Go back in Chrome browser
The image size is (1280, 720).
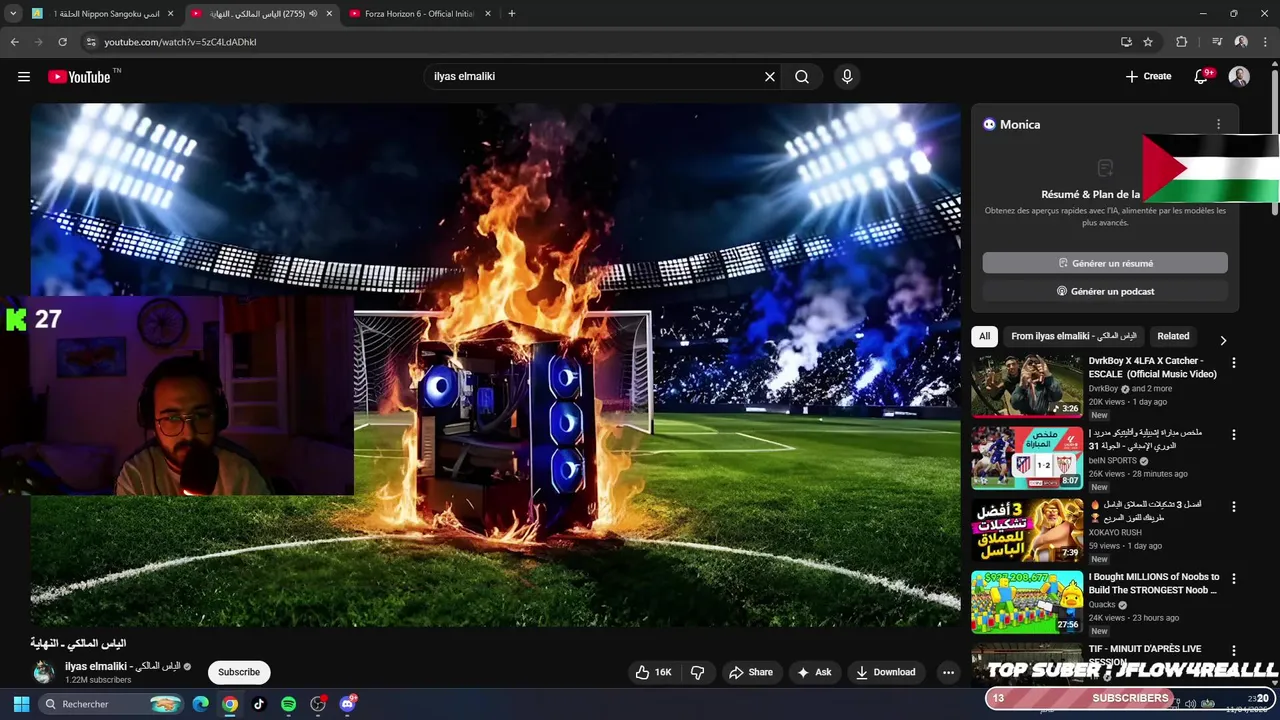[14, 42]
